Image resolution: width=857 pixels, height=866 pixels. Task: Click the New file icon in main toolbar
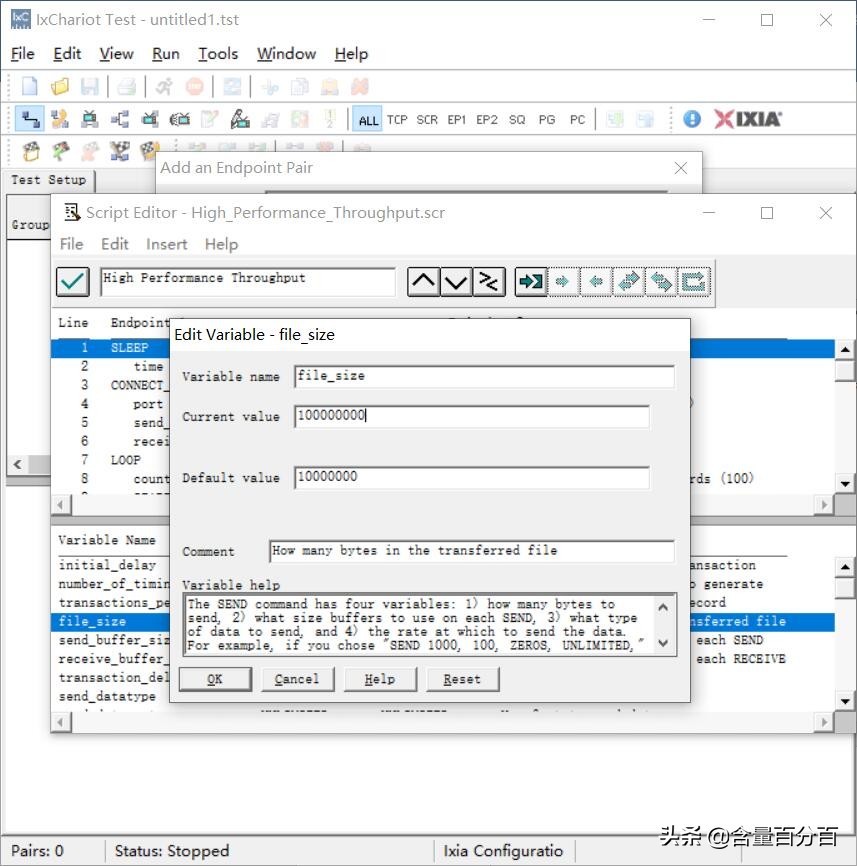(x=30, y=87)
